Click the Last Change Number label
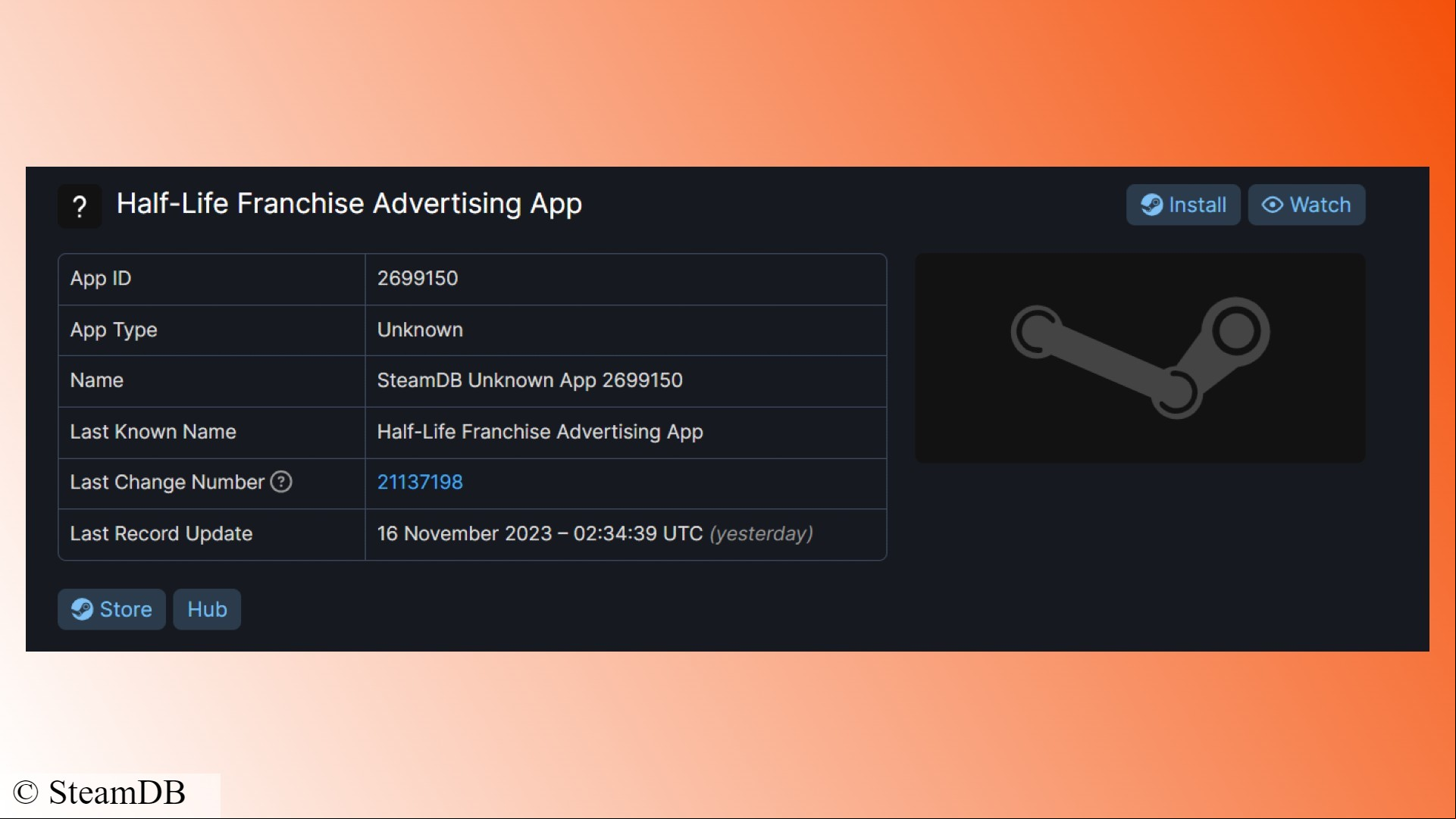 point(168,483)
